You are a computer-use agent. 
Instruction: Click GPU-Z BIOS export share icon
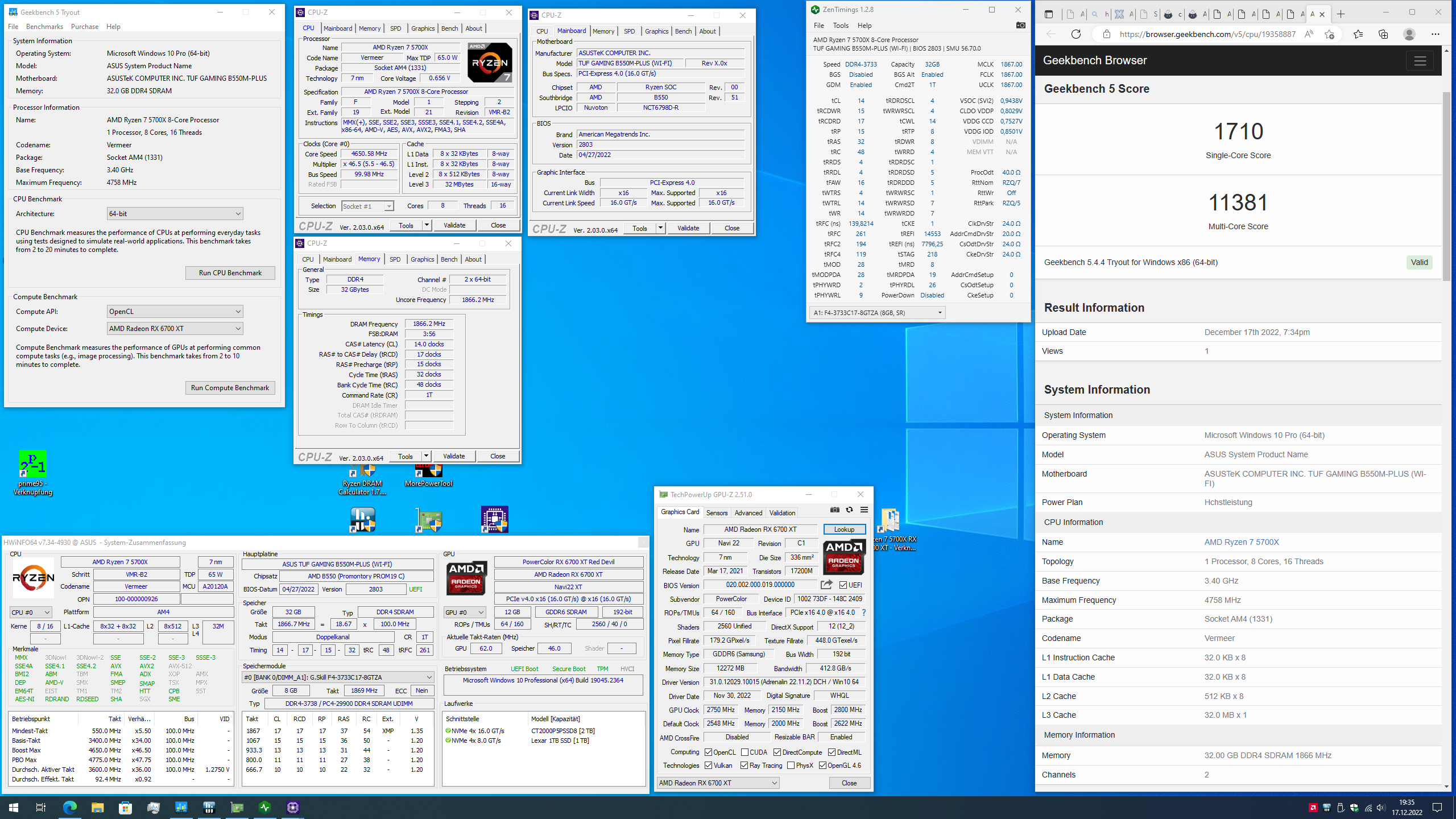826,585
